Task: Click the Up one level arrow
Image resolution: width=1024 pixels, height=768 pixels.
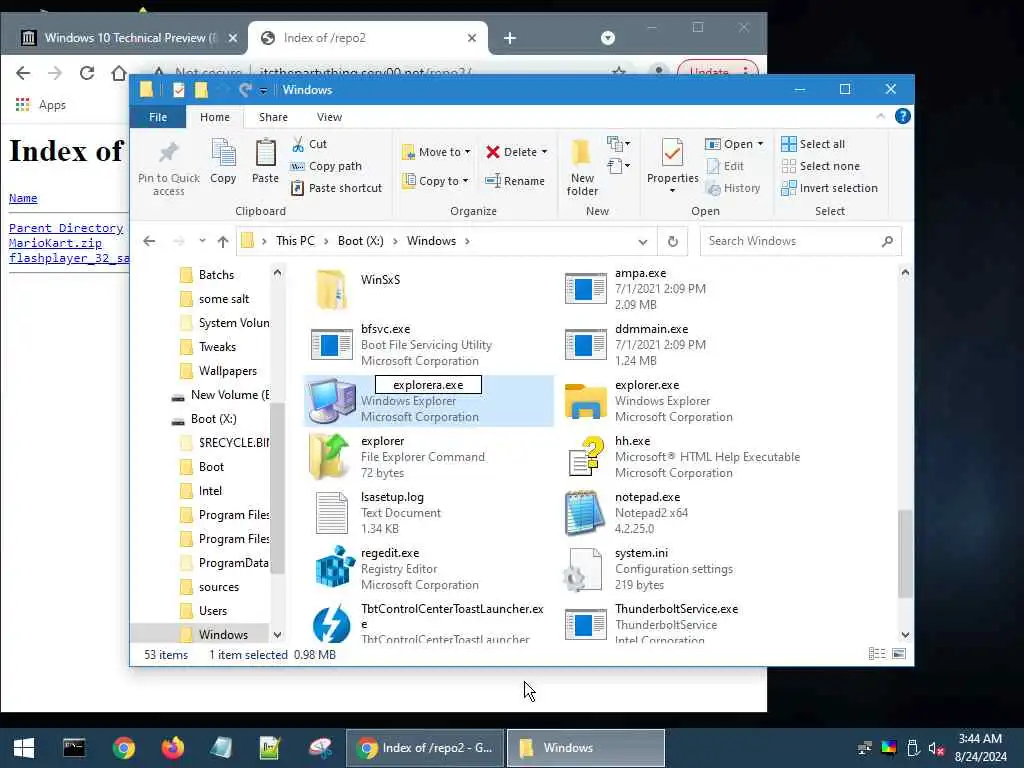Action: tap(223, 242)
